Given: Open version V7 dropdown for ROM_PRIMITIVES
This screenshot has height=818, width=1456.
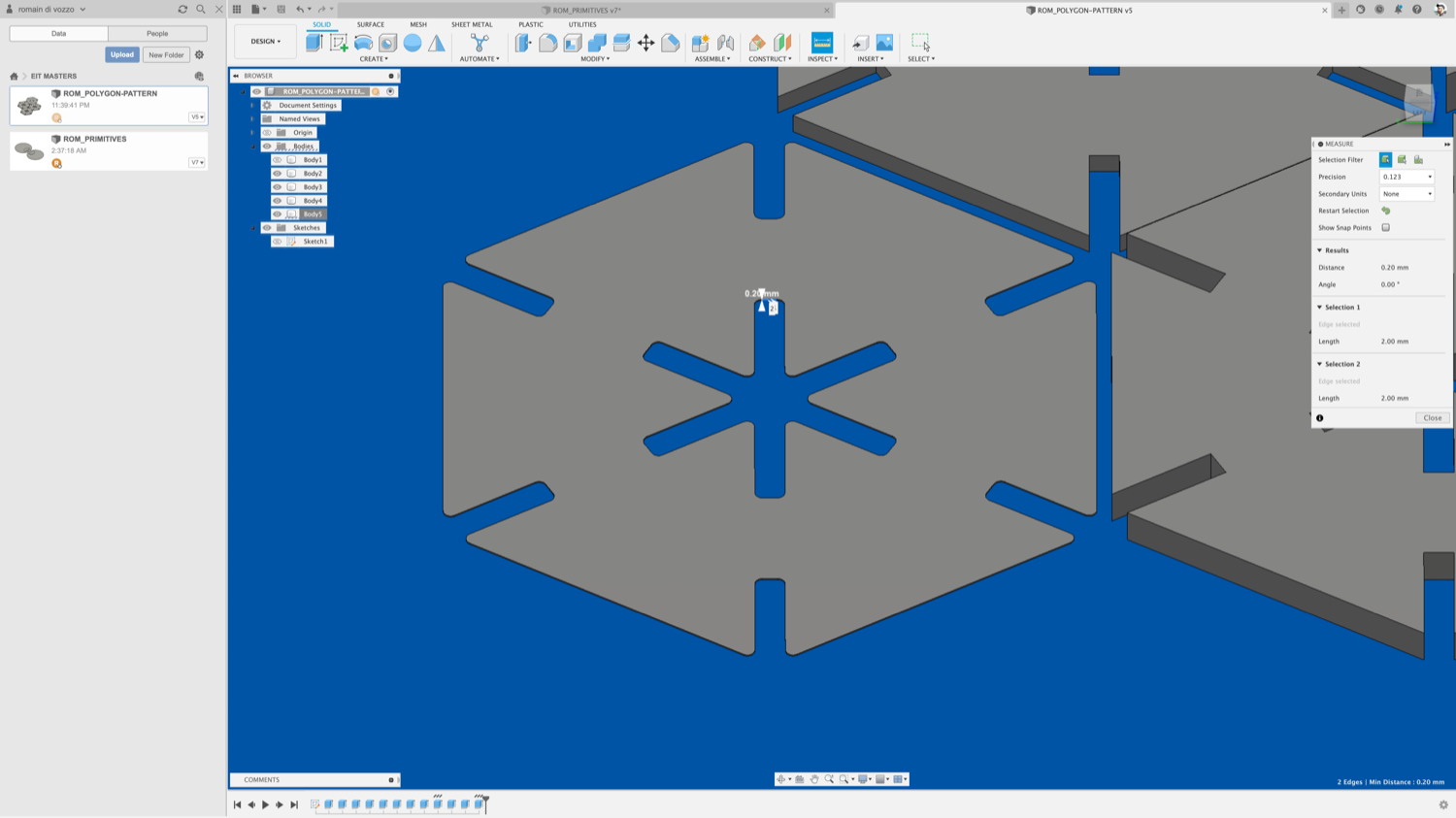Looking at the screenshot, I should coord(197,162).
